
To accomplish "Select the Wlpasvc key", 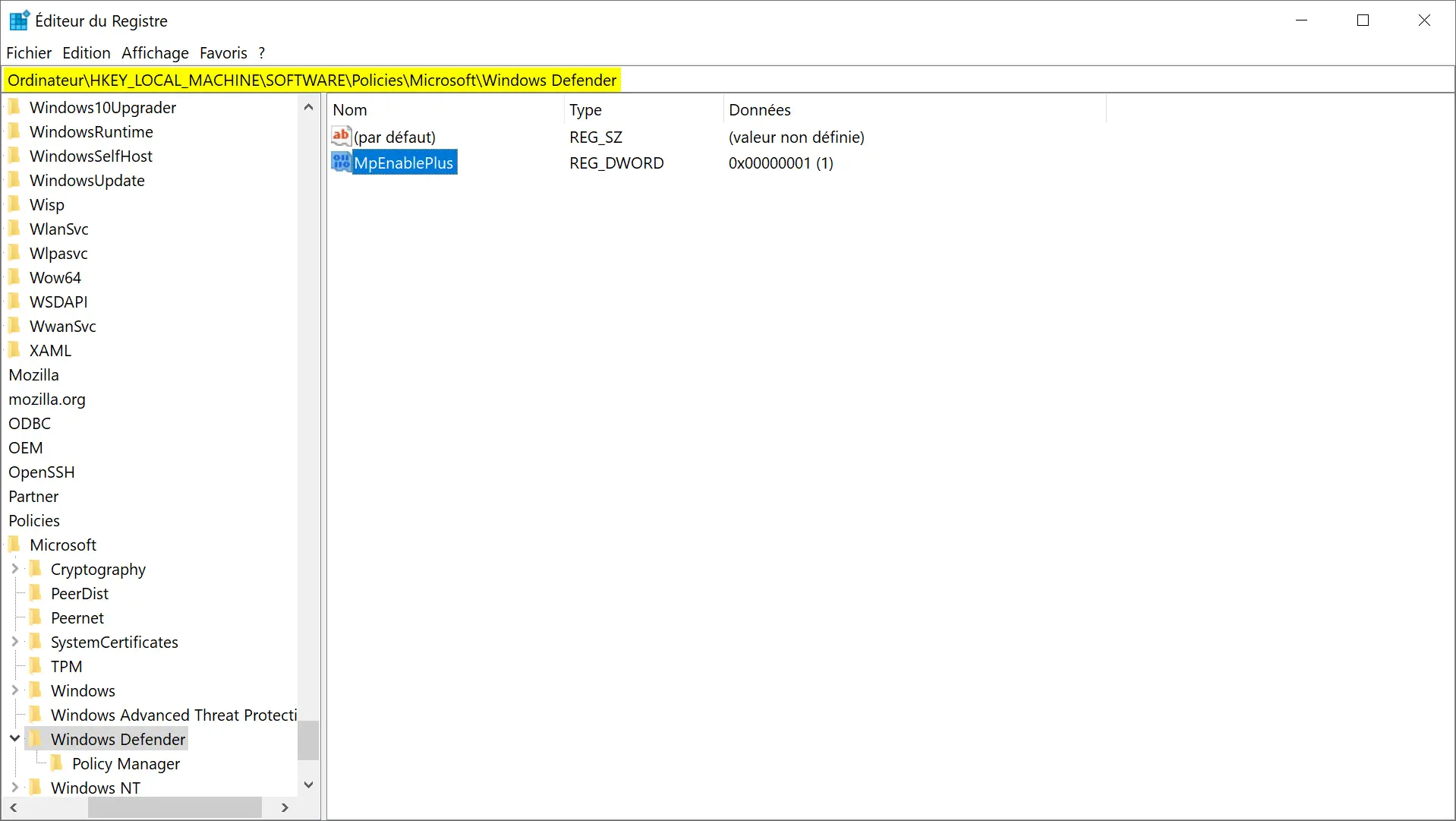I will [58, 253].
